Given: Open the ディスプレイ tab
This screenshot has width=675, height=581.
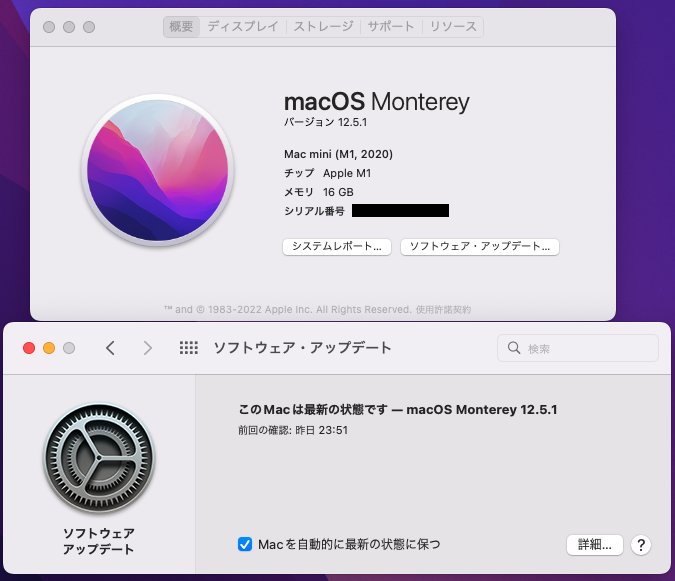Looking at the screenshot, I should coord(243,27).
